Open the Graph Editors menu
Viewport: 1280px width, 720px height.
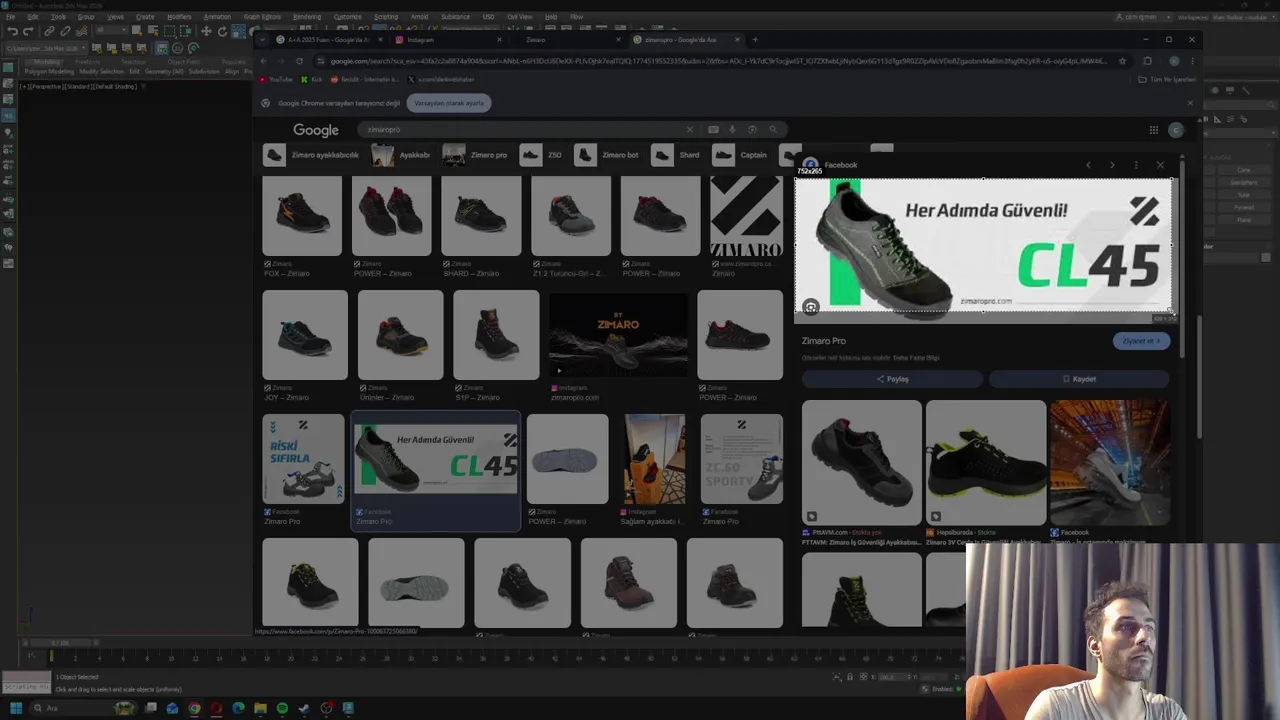pos(262,17)
